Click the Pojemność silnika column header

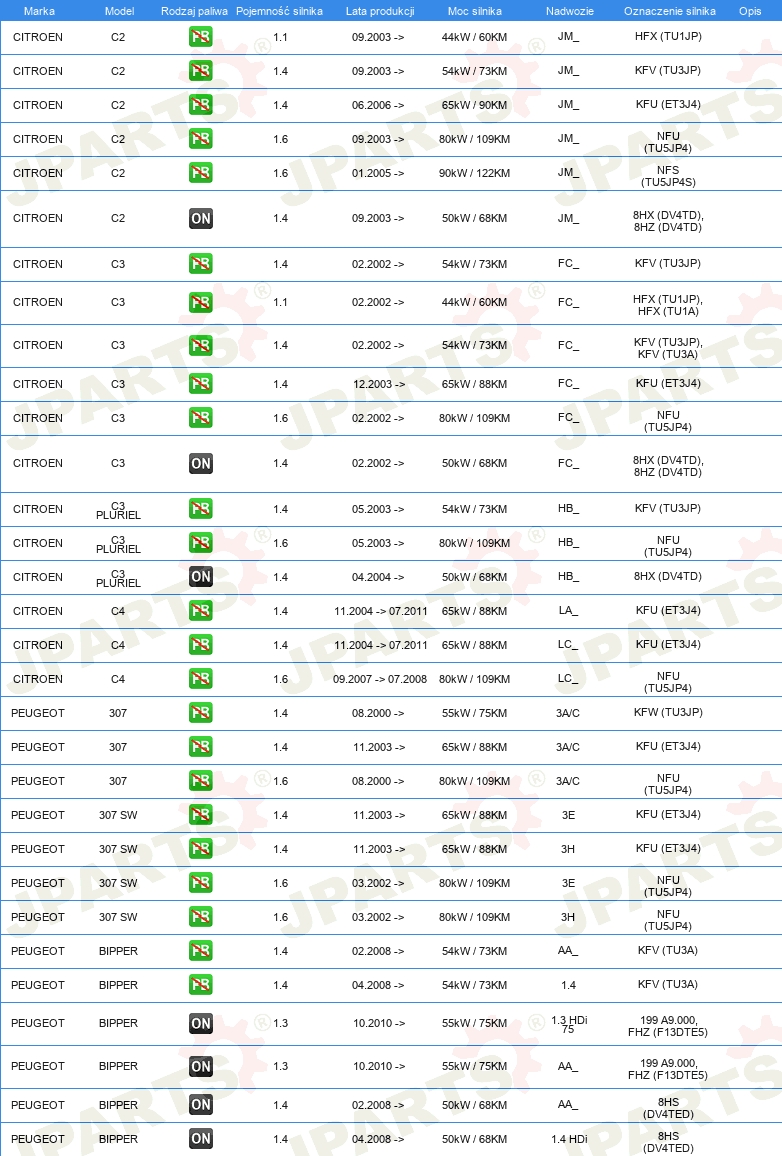[279, 11]
